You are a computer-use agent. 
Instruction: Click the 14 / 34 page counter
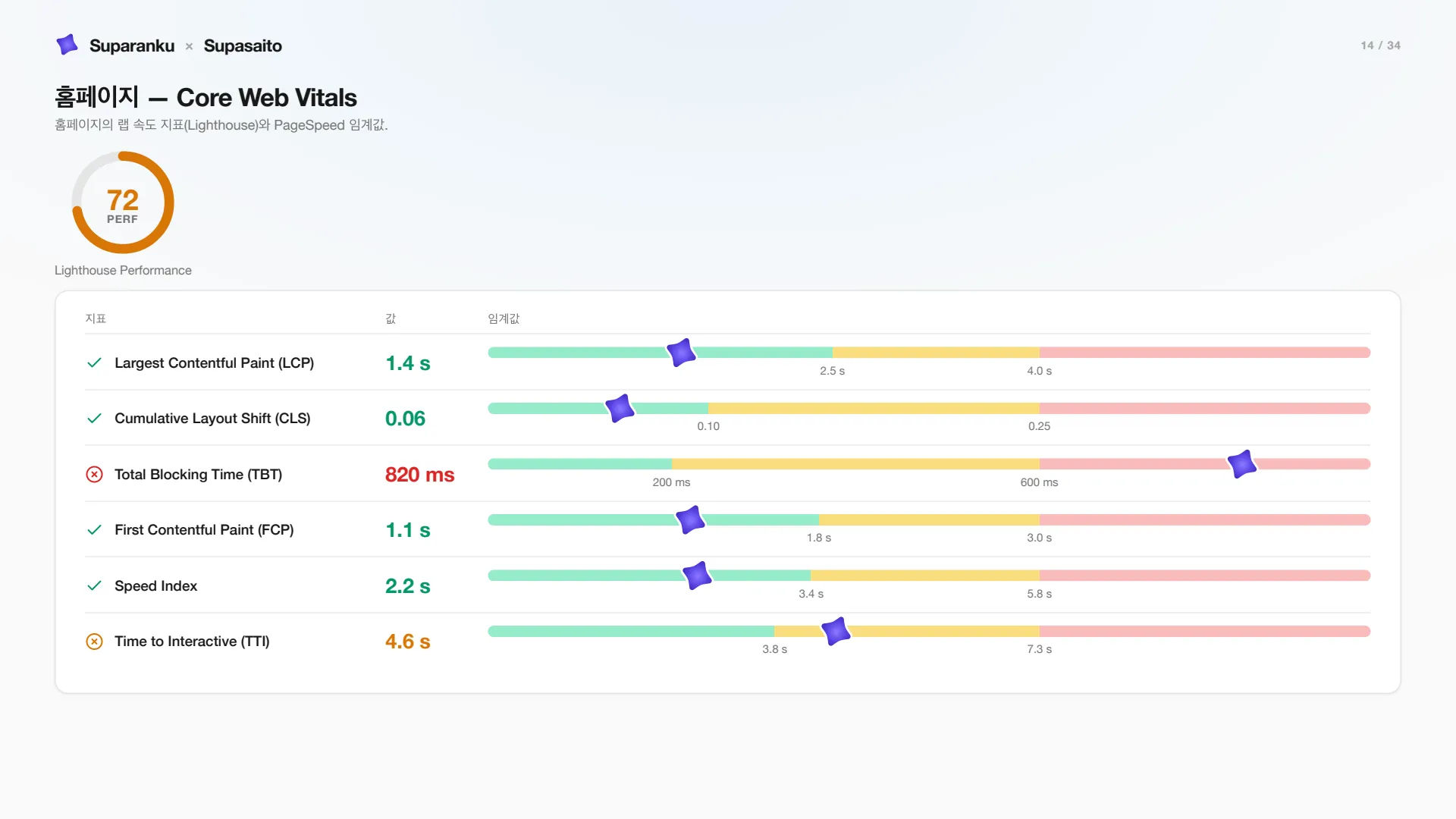click(x=1380, y=45)
